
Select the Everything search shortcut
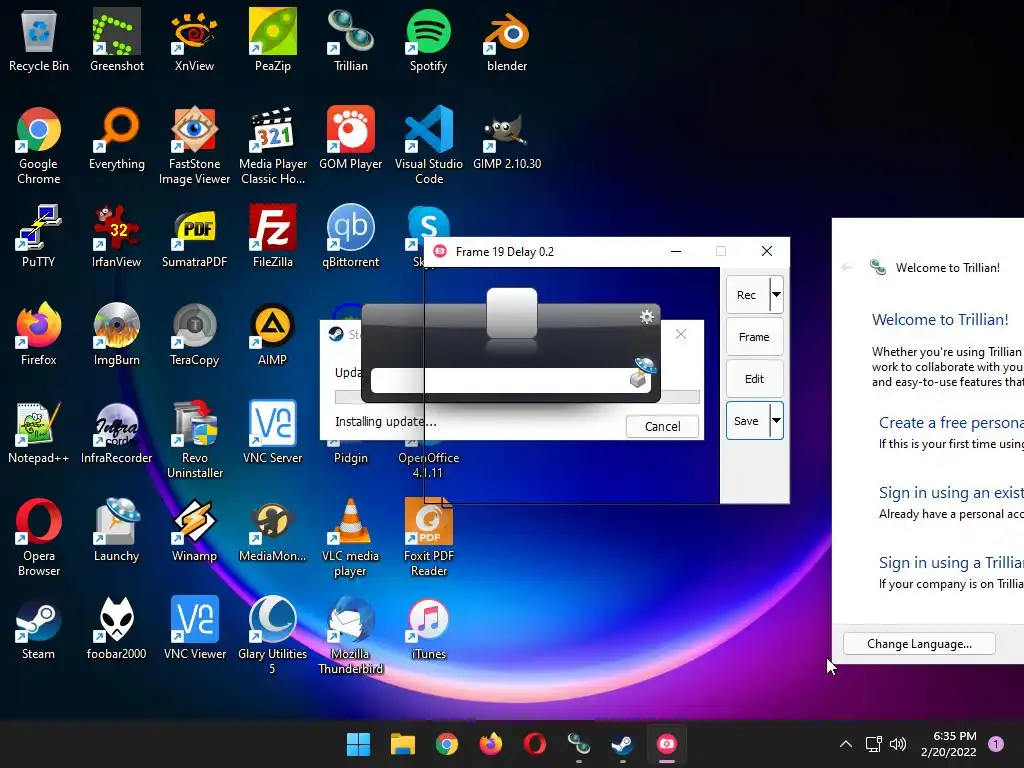tap(116, 138)
